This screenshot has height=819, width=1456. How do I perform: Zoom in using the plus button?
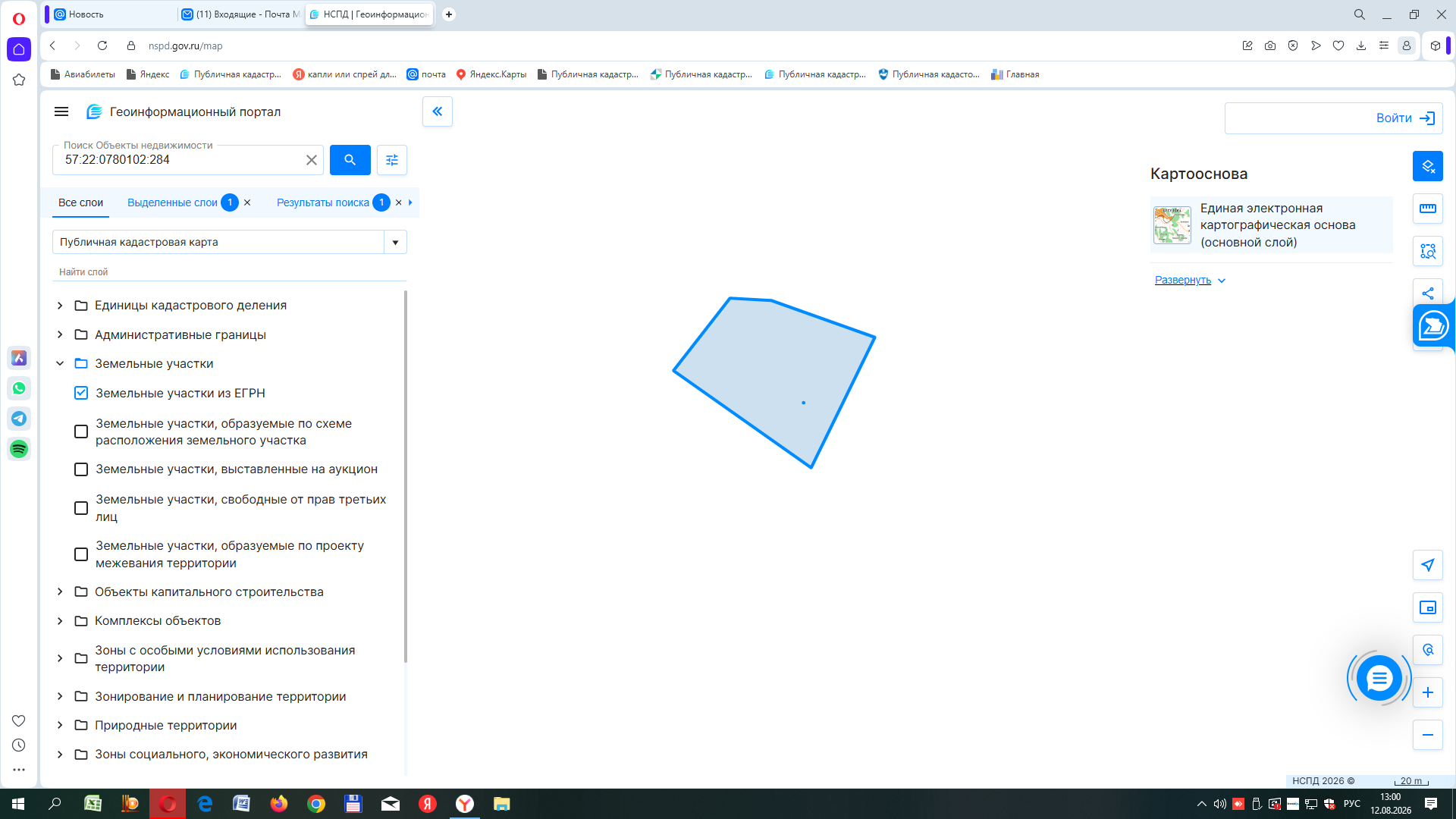(1428, 692)
